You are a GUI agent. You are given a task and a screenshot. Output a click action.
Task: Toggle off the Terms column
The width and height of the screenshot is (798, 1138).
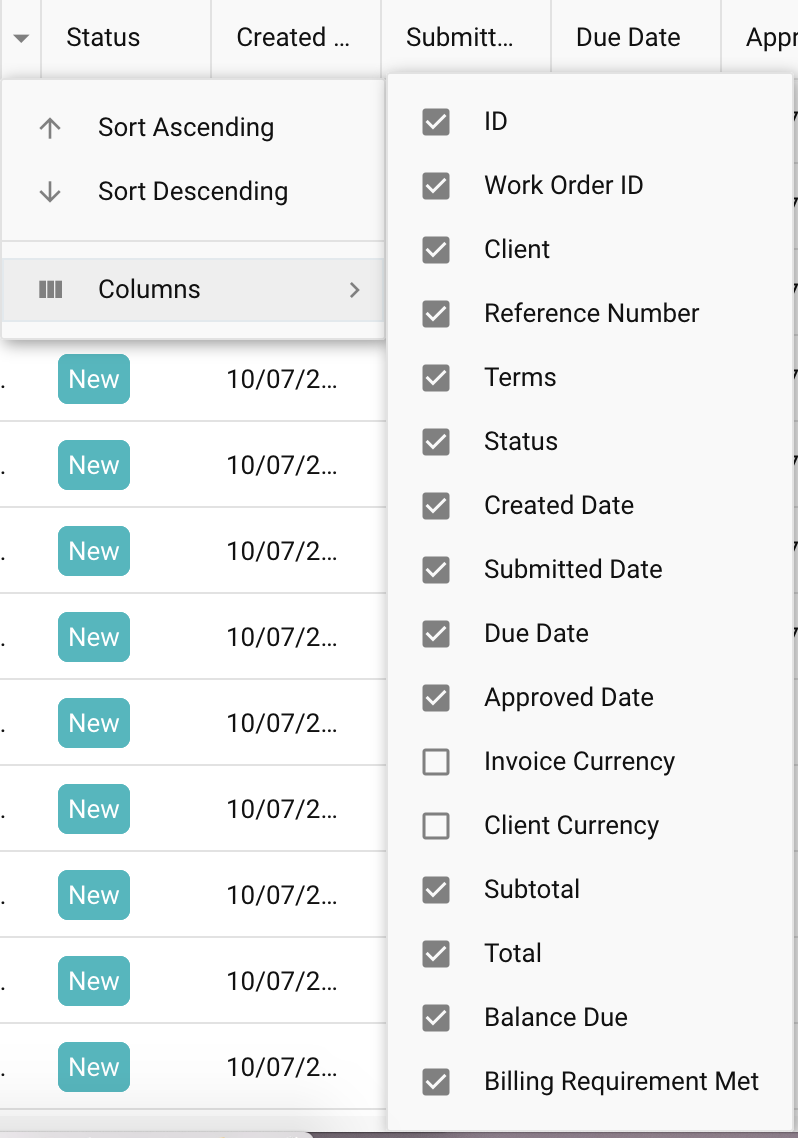click(x=435, y=377)
